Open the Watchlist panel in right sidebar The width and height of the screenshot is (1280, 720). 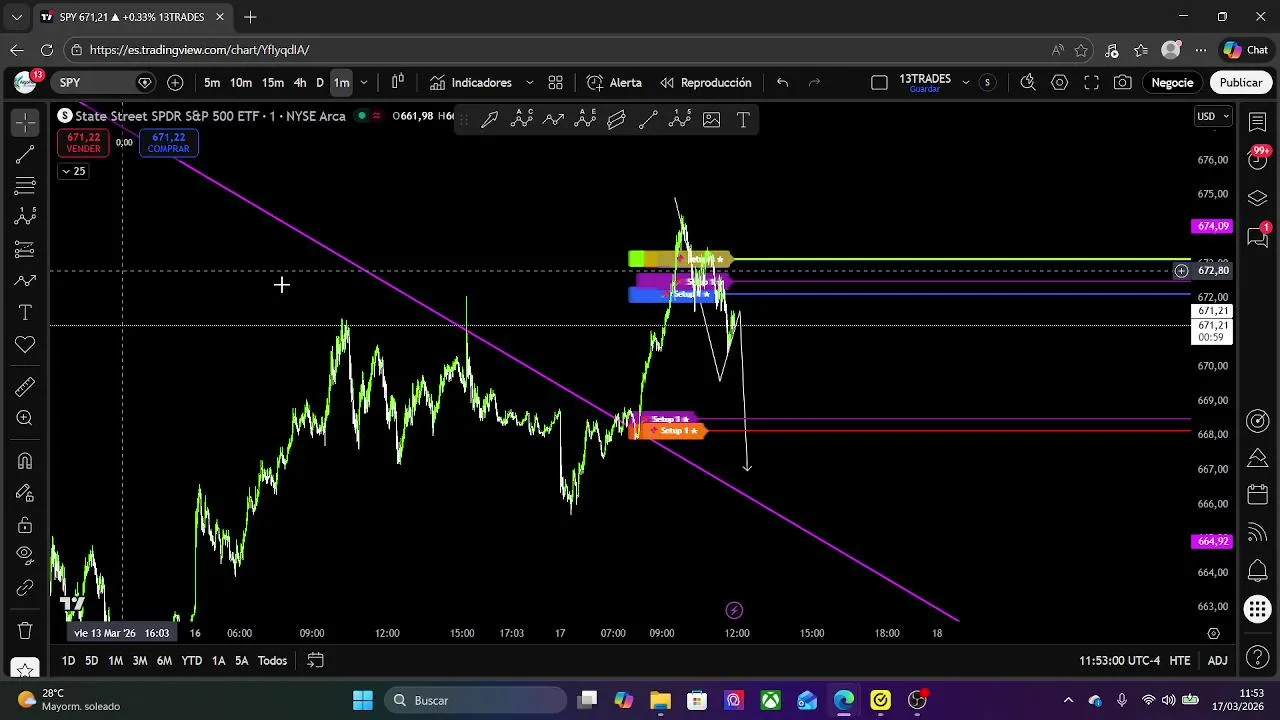(1258, 121)
